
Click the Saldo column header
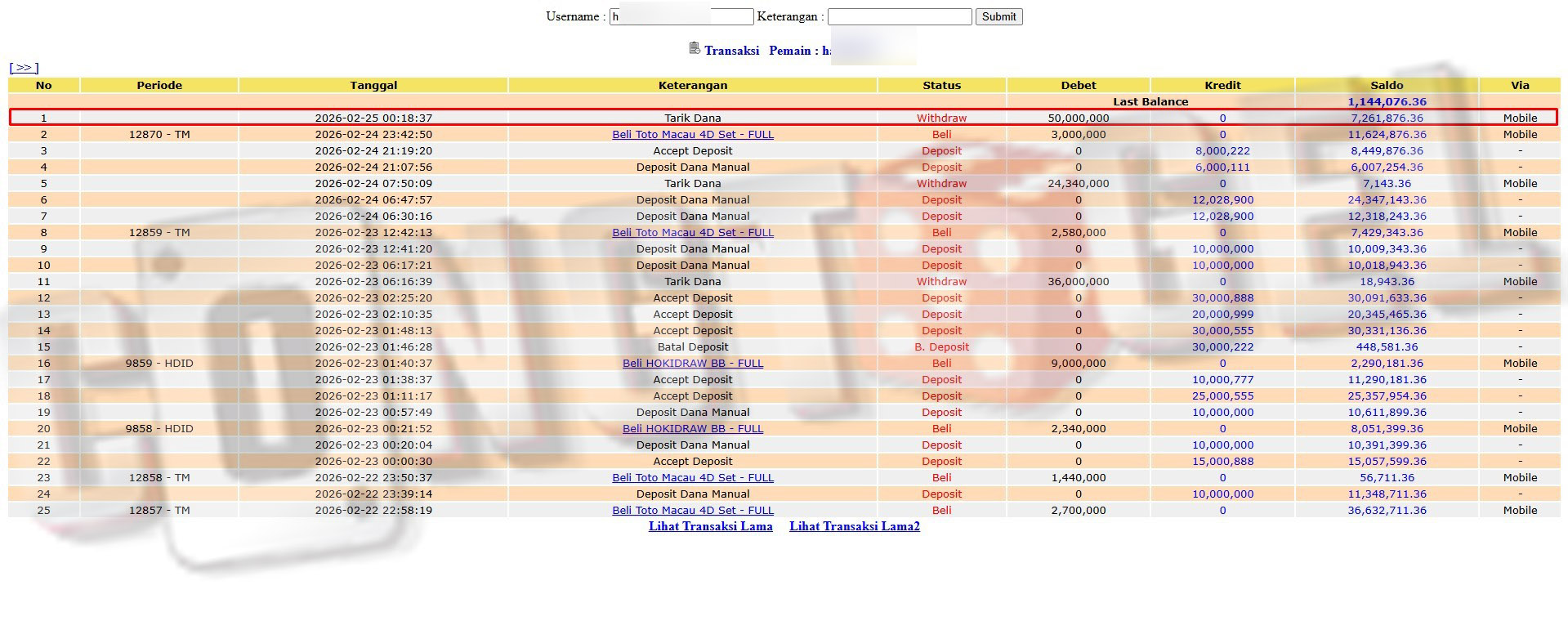click(x=1386, y=85)
